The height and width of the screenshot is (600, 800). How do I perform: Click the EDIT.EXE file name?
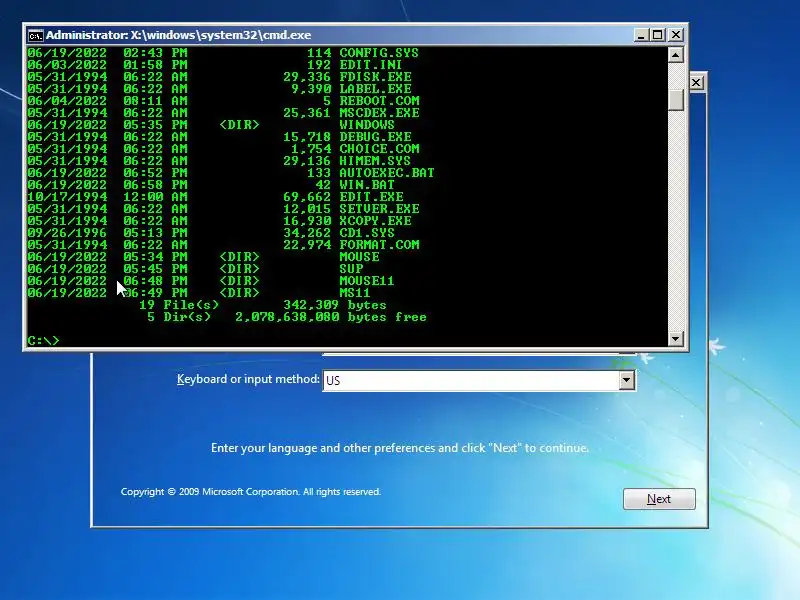(x=371, y=197)
